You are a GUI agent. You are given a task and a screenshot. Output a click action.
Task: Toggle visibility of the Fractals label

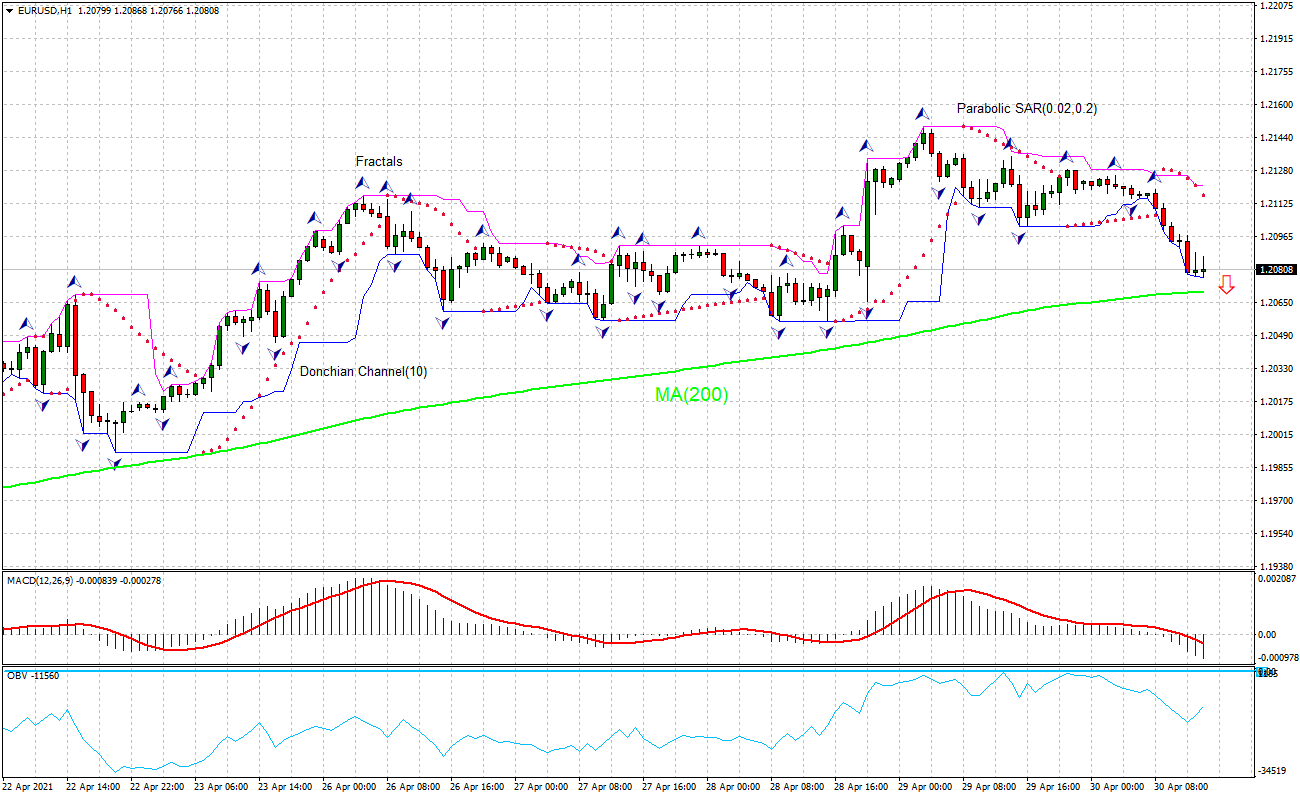coord(380,161)
